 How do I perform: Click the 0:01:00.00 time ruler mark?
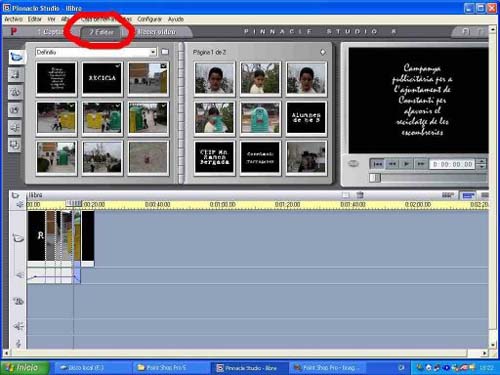222,204
